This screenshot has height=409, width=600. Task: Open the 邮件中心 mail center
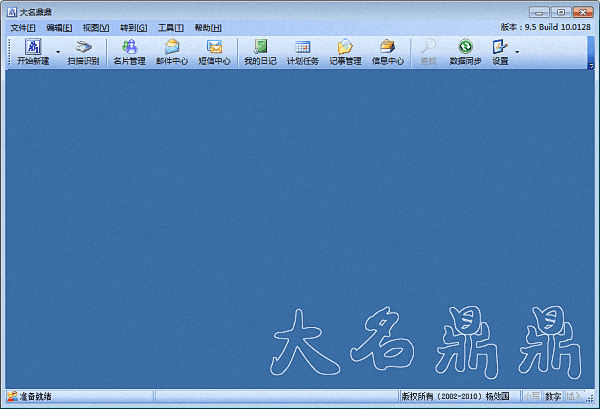[172, 47]
